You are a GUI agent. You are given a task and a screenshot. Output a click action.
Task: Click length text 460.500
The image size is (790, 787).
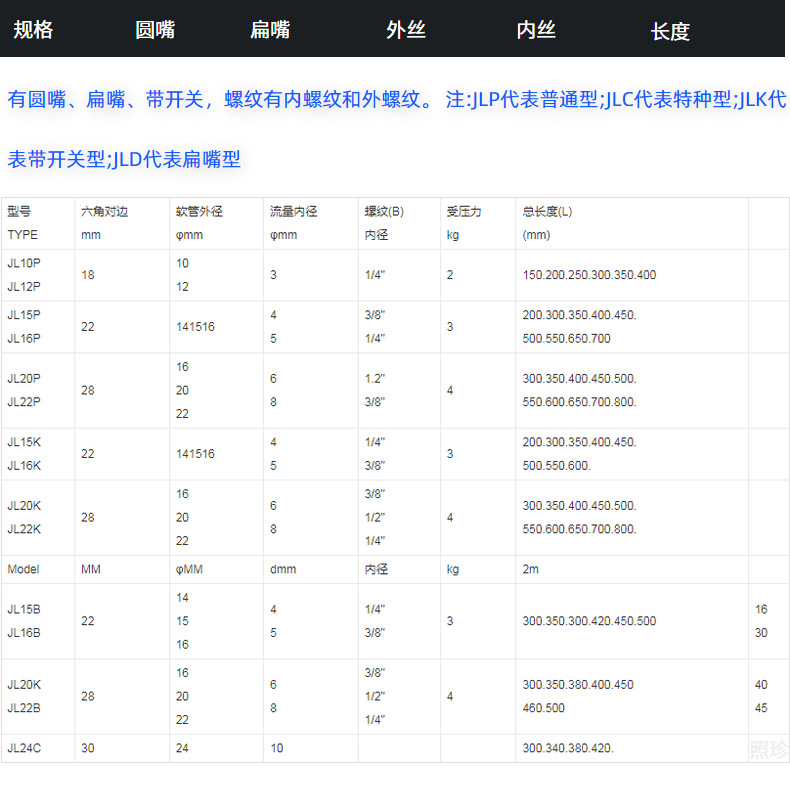pos(544,708)
